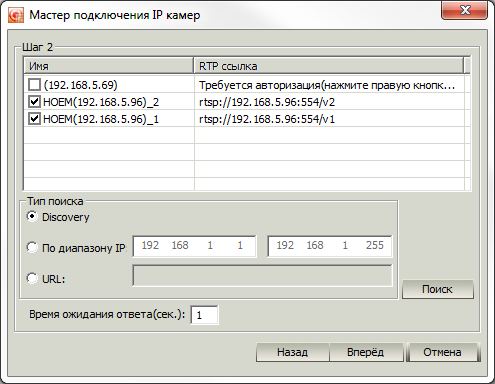Viewport: 495px width, 384px height.
Task: Click the end IP range field 192.168.1.255
Action: 330,246
